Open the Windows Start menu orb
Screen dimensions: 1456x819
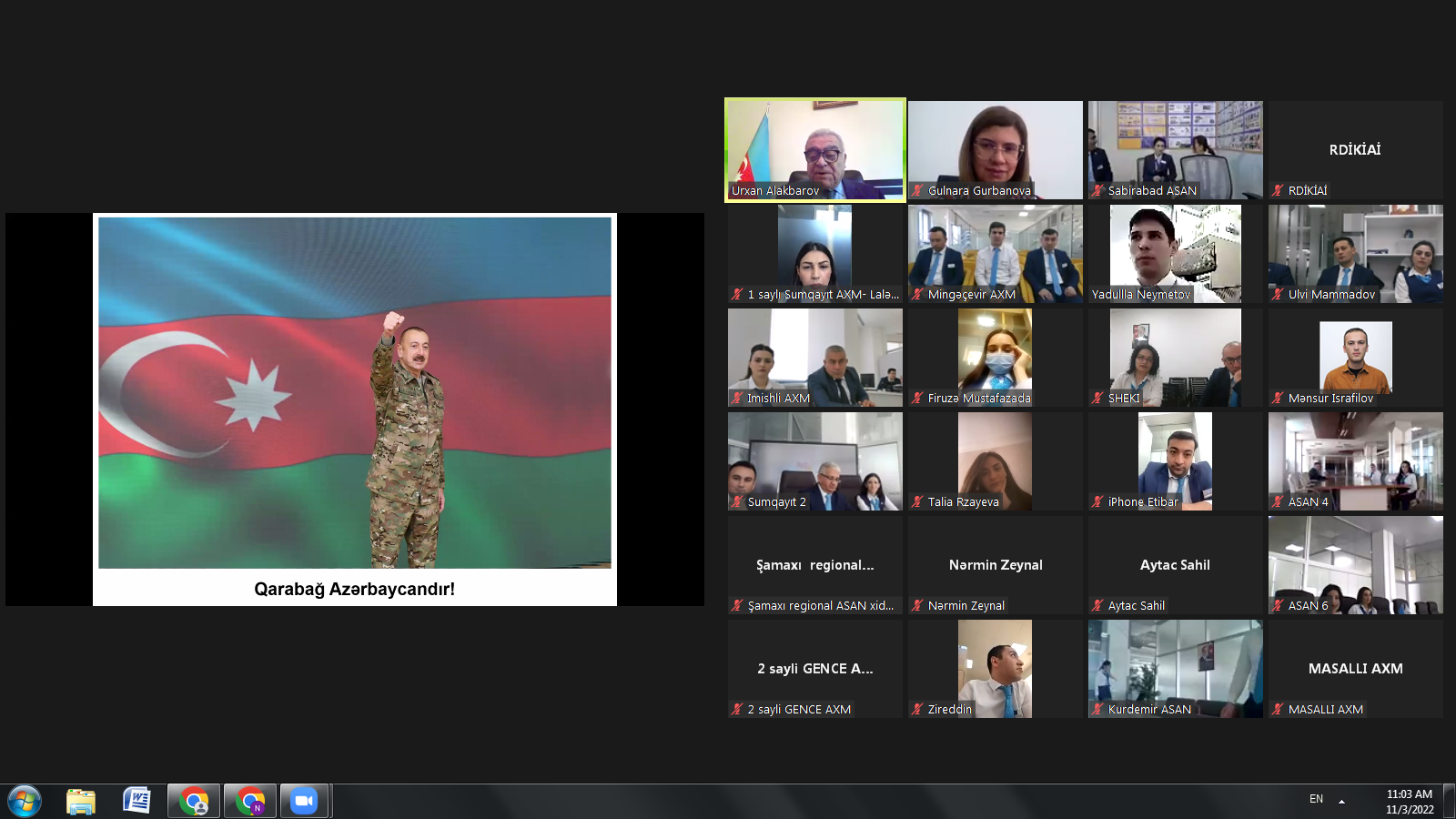[25, 802]
